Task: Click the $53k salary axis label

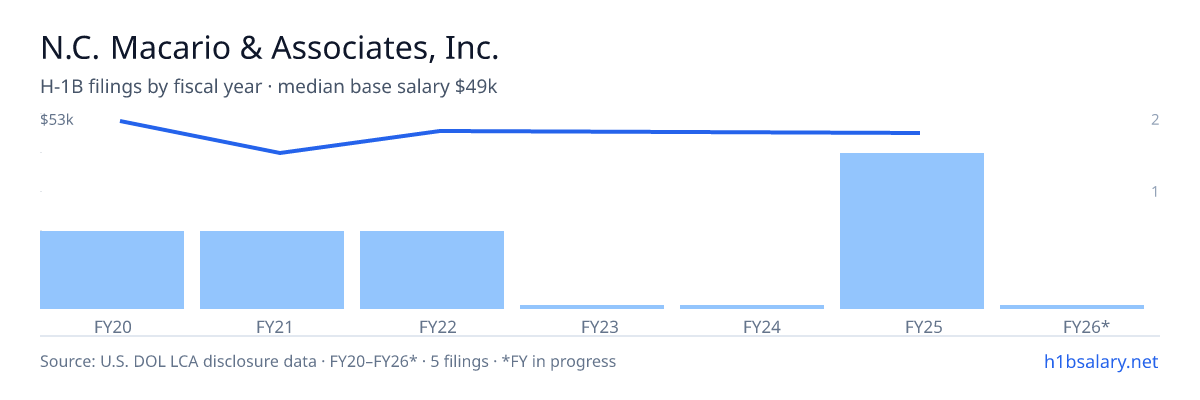Action: (x=57, y=120)
